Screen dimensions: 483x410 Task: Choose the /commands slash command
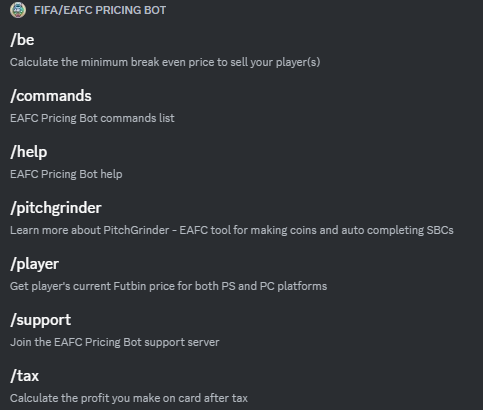tap(51, 96)
